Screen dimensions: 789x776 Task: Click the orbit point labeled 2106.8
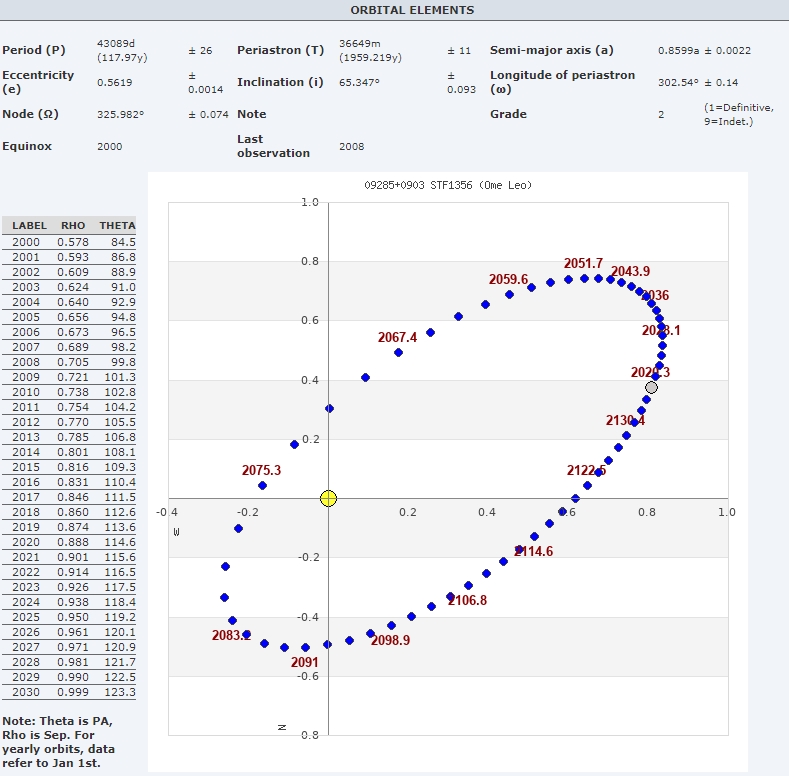click(x=450, y=597)
